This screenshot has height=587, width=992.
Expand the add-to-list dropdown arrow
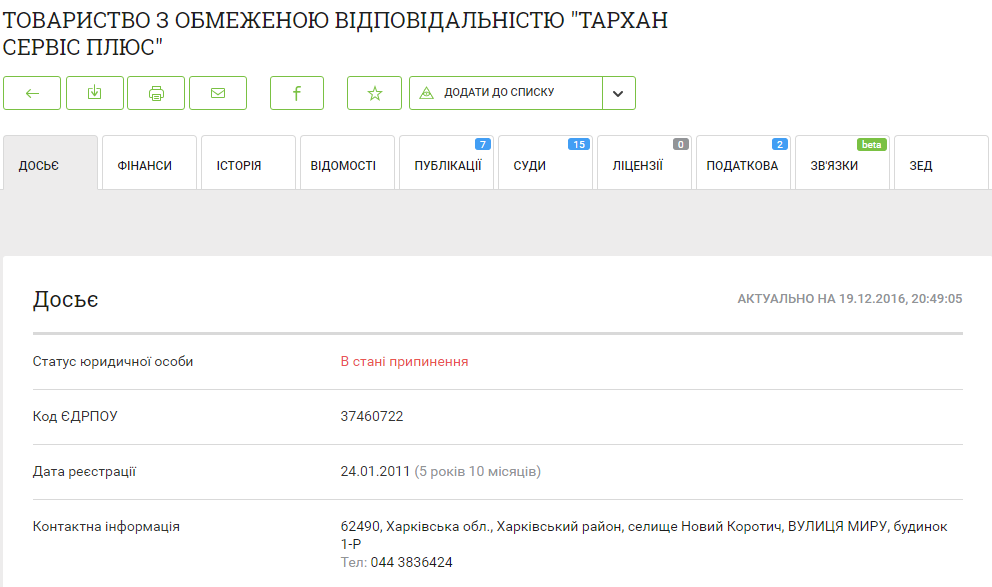point(618,93)
